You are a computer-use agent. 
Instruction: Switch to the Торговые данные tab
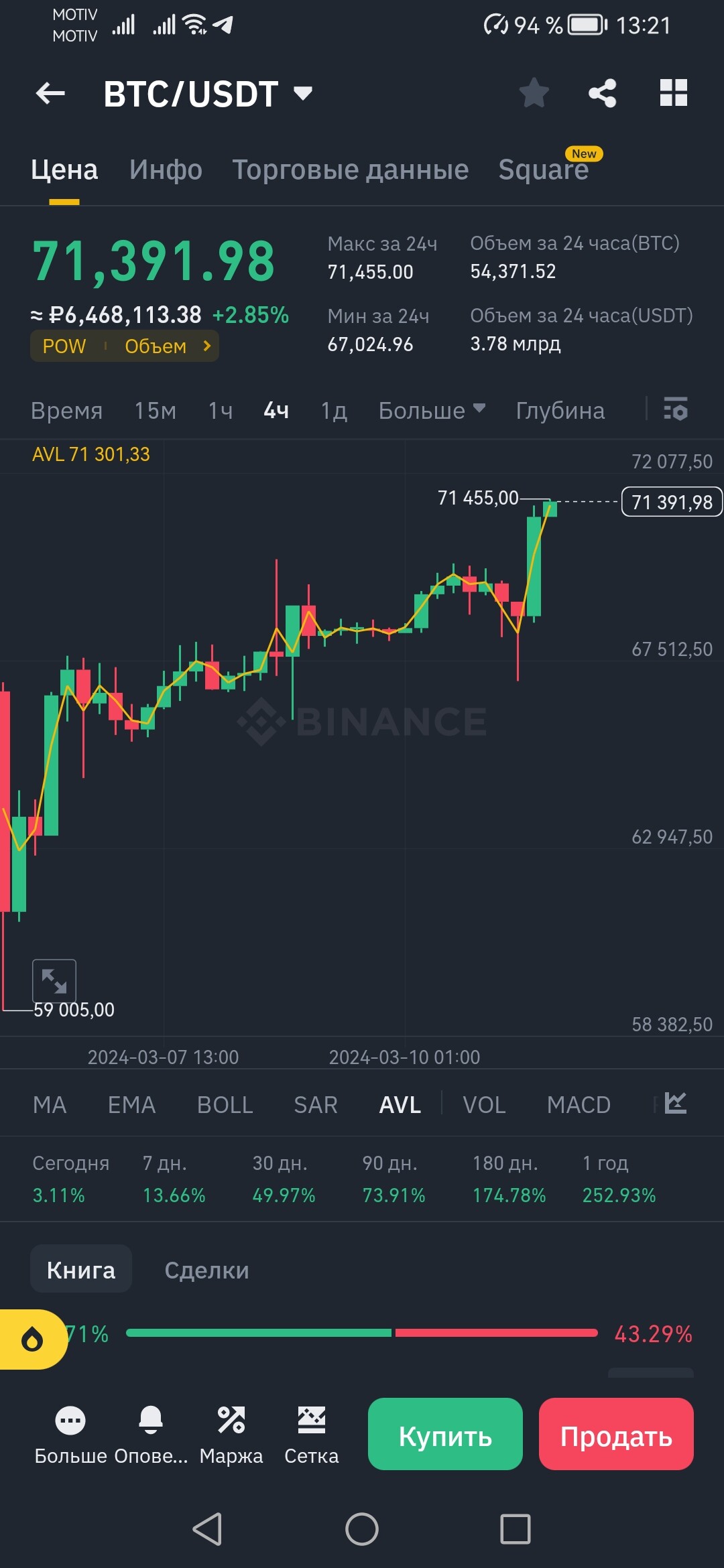pos(351,170)
